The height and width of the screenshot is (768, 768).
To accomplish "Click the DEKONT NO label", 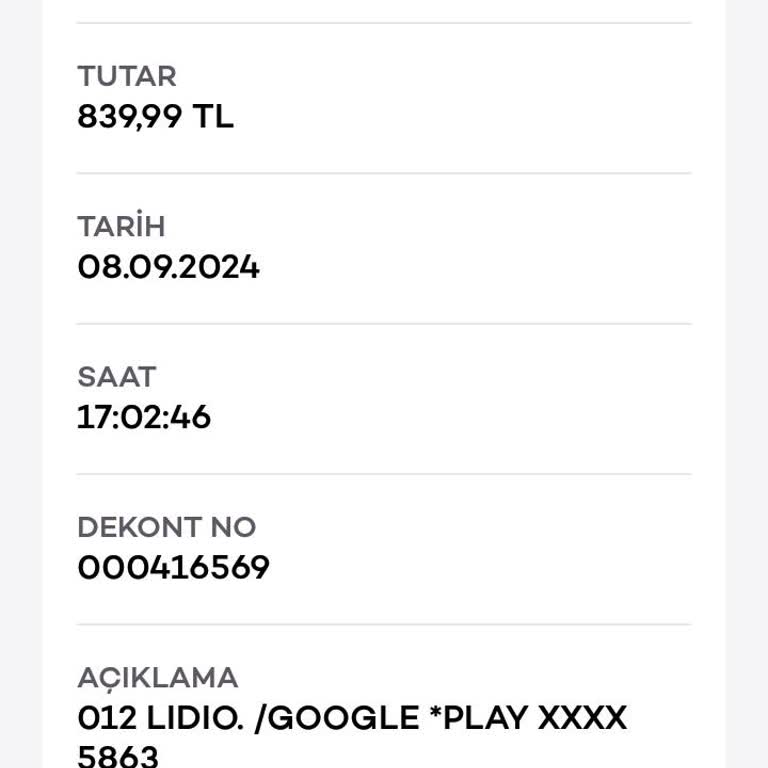I will coord(166,527).
